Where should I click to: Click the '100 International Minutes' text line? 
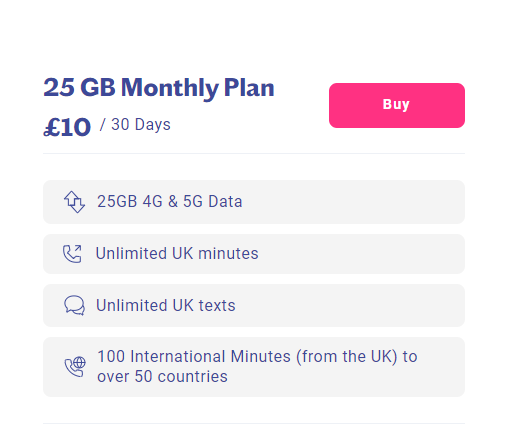point(194,356)
